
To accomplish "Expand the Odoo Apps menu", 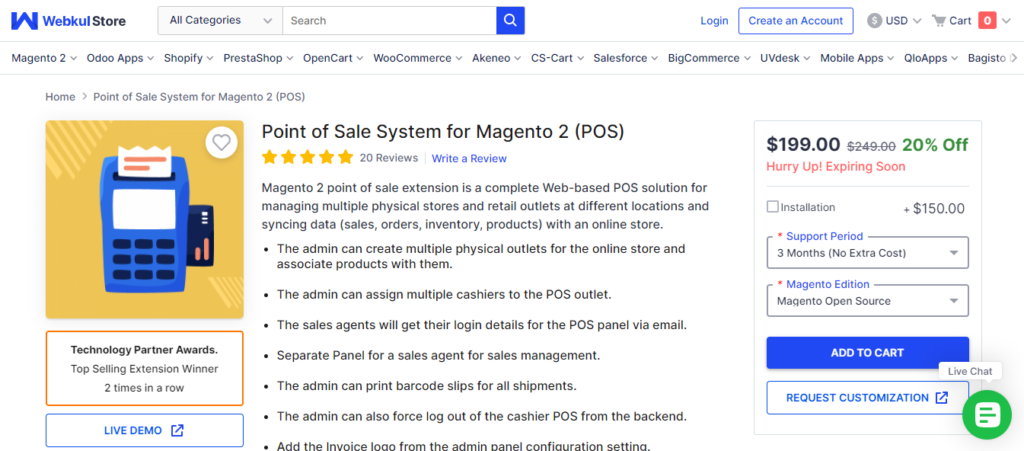I will click(120, 58).
